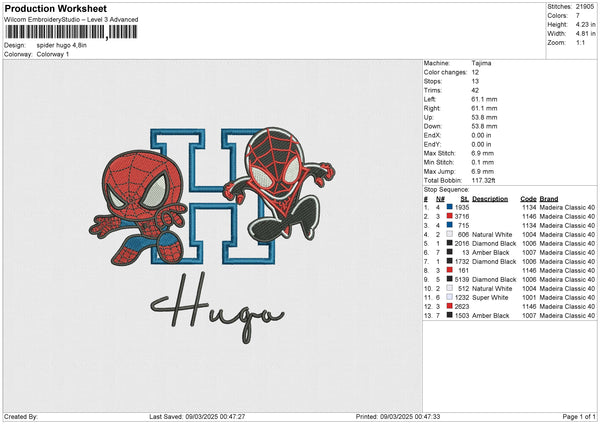Select stitch count 5139 in row 9
The height and width of the screenshot is (424, 600).
462,279
